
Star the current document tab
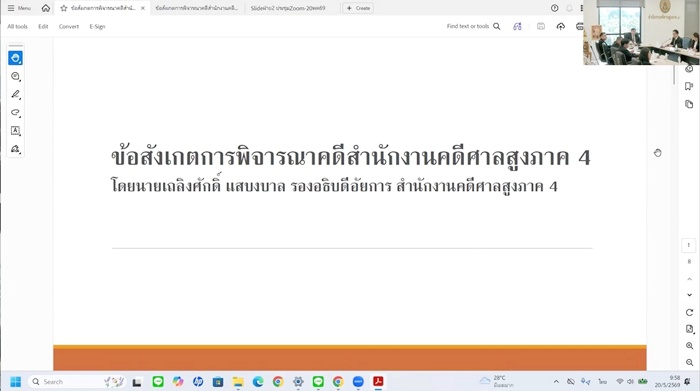[63, 8]
